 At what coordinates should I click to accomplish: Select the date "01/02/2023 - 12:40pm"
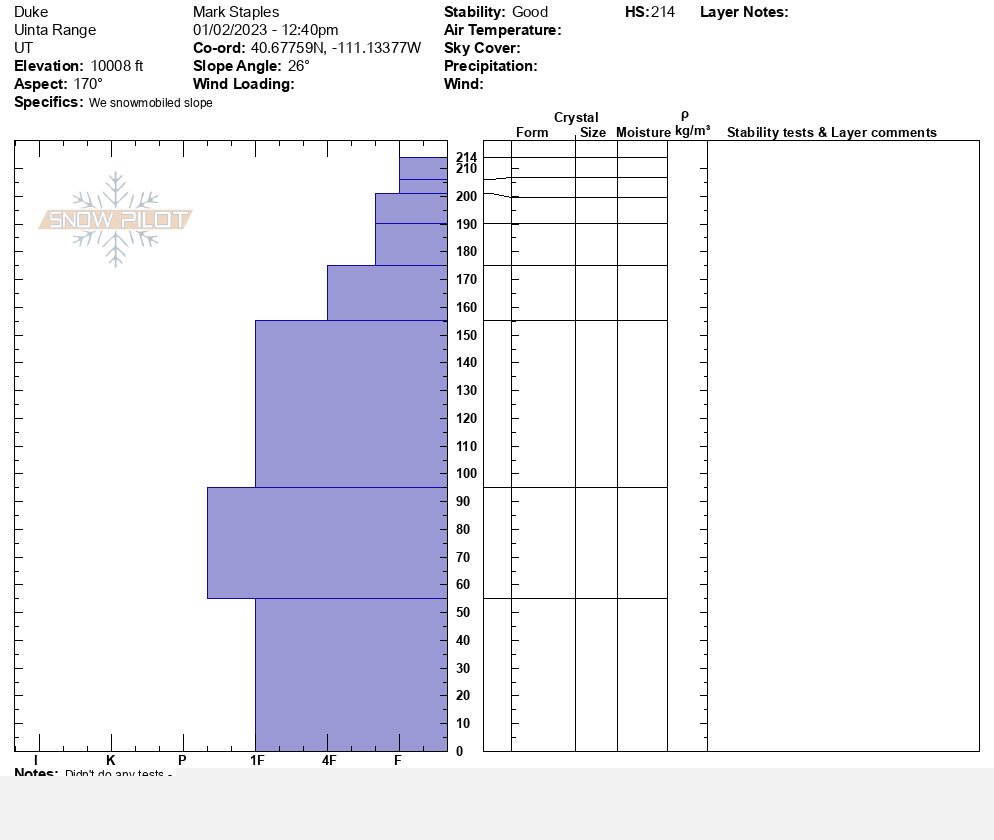pyautogui.click(x=266, y=30)
